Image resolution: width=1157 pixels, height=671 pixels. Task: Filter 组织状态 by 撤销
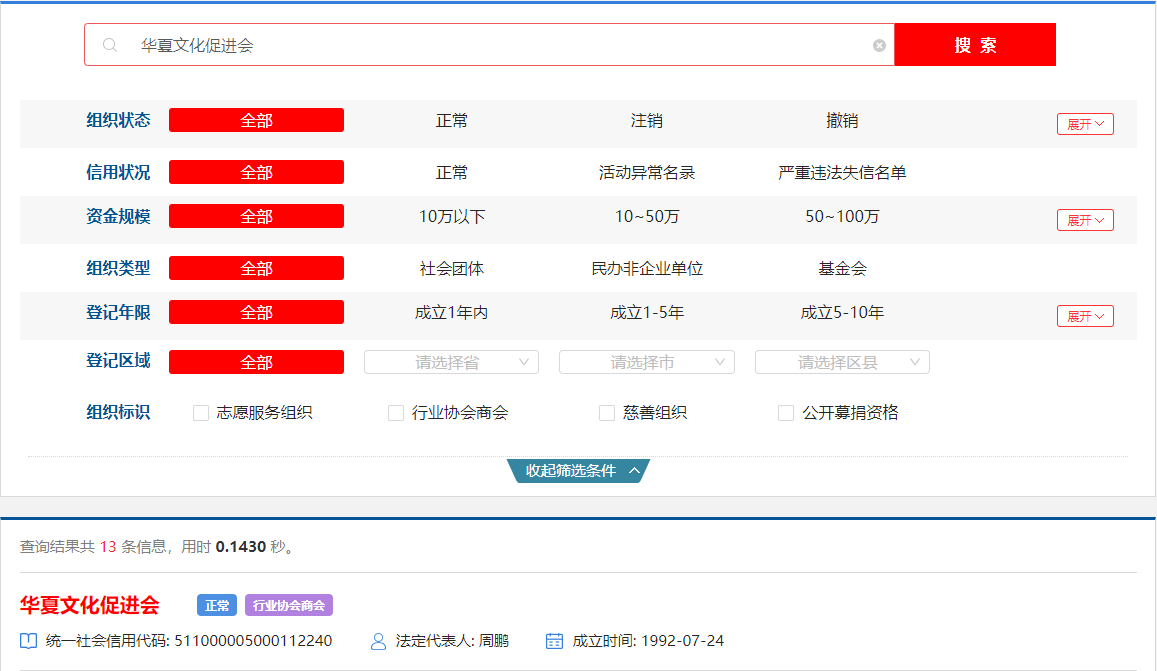click(x=842, y=120)
